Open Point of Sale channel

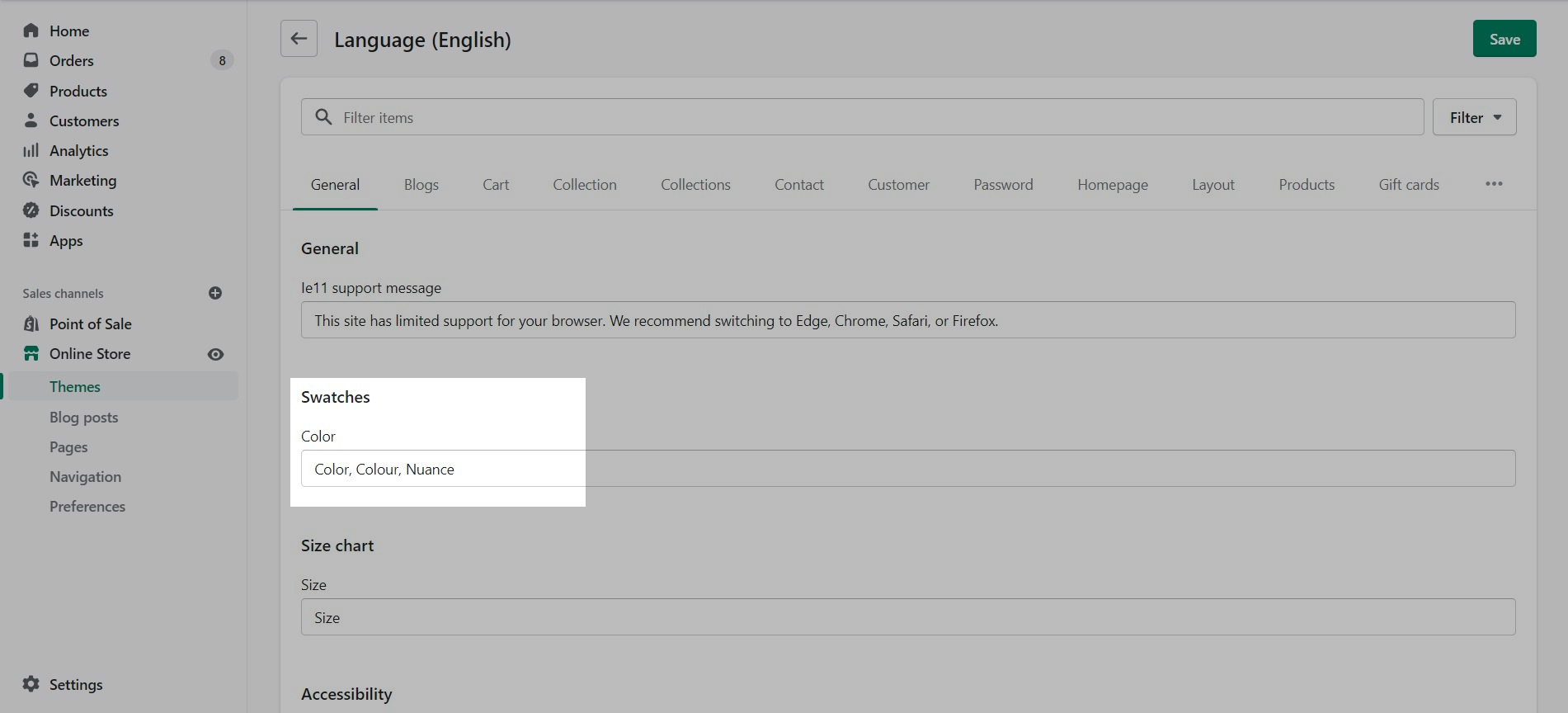click(x=90, y=323)
